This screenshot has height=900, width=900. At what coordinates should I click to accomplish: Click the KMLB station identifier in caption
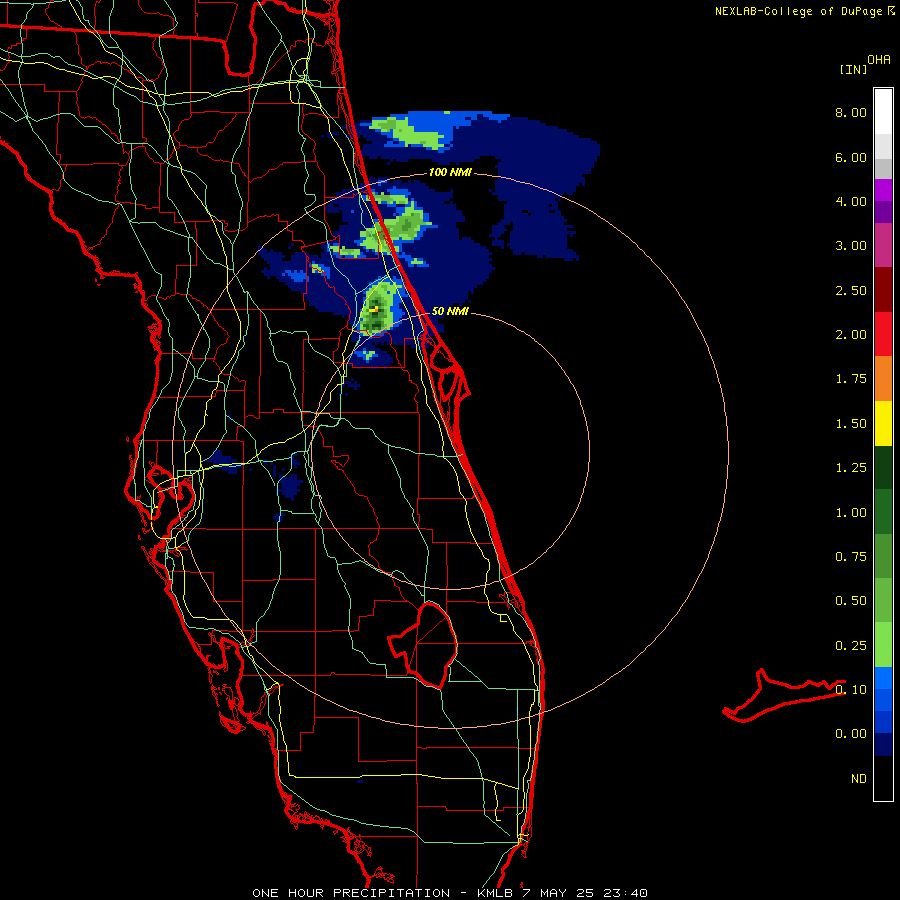(x=495, y=893)
